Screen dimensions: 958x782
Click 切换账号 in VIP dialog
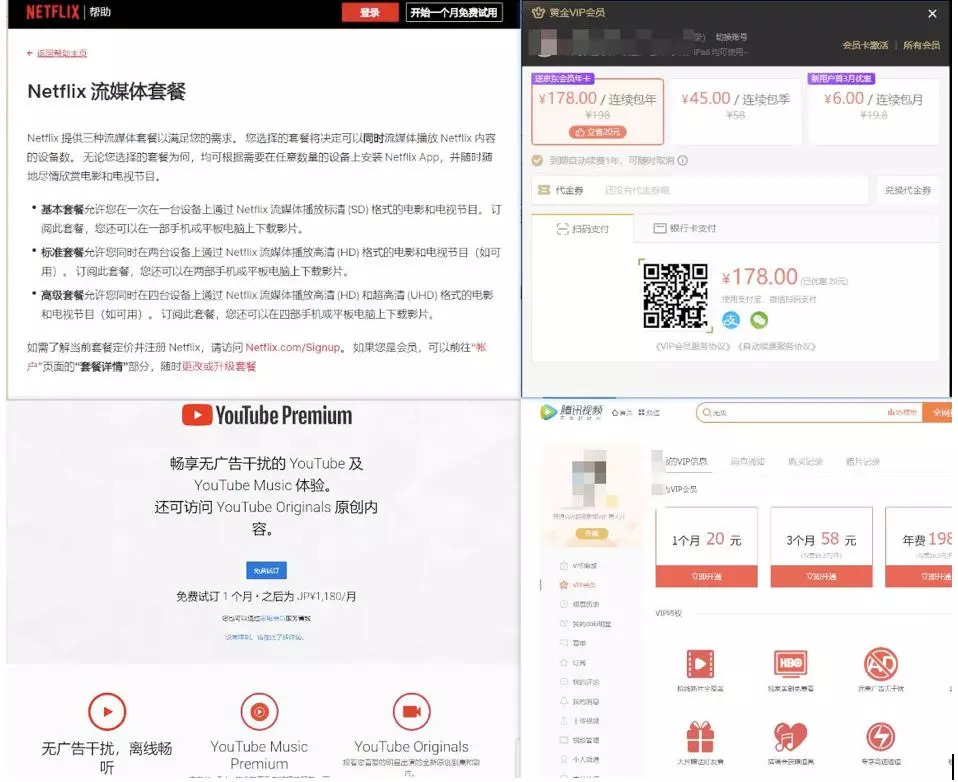click(x=731, y=37)
